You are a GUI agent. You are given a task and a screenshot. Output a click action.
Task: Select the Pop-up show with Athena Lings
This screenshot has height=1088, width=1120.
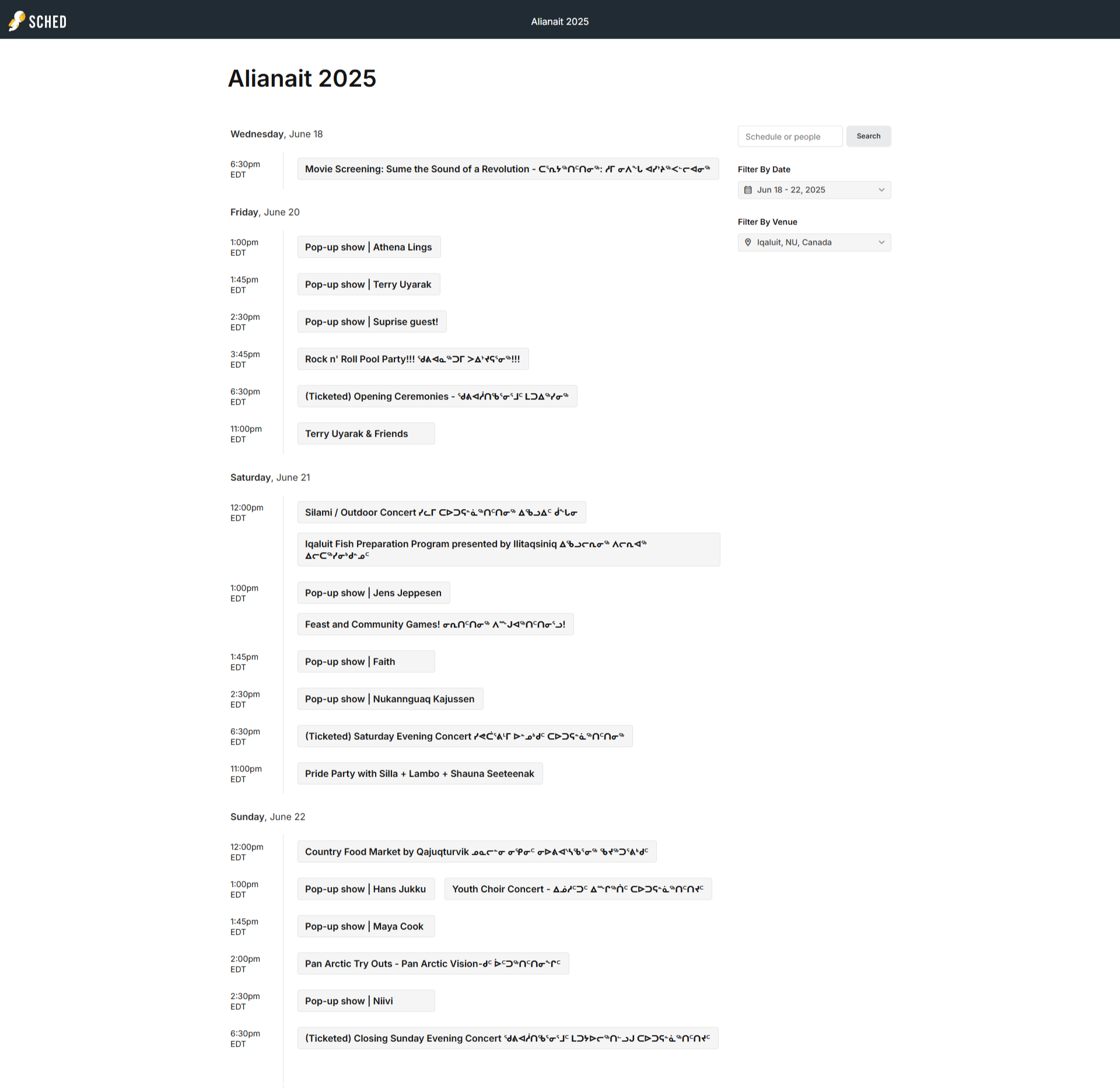[x=368, y=247]
